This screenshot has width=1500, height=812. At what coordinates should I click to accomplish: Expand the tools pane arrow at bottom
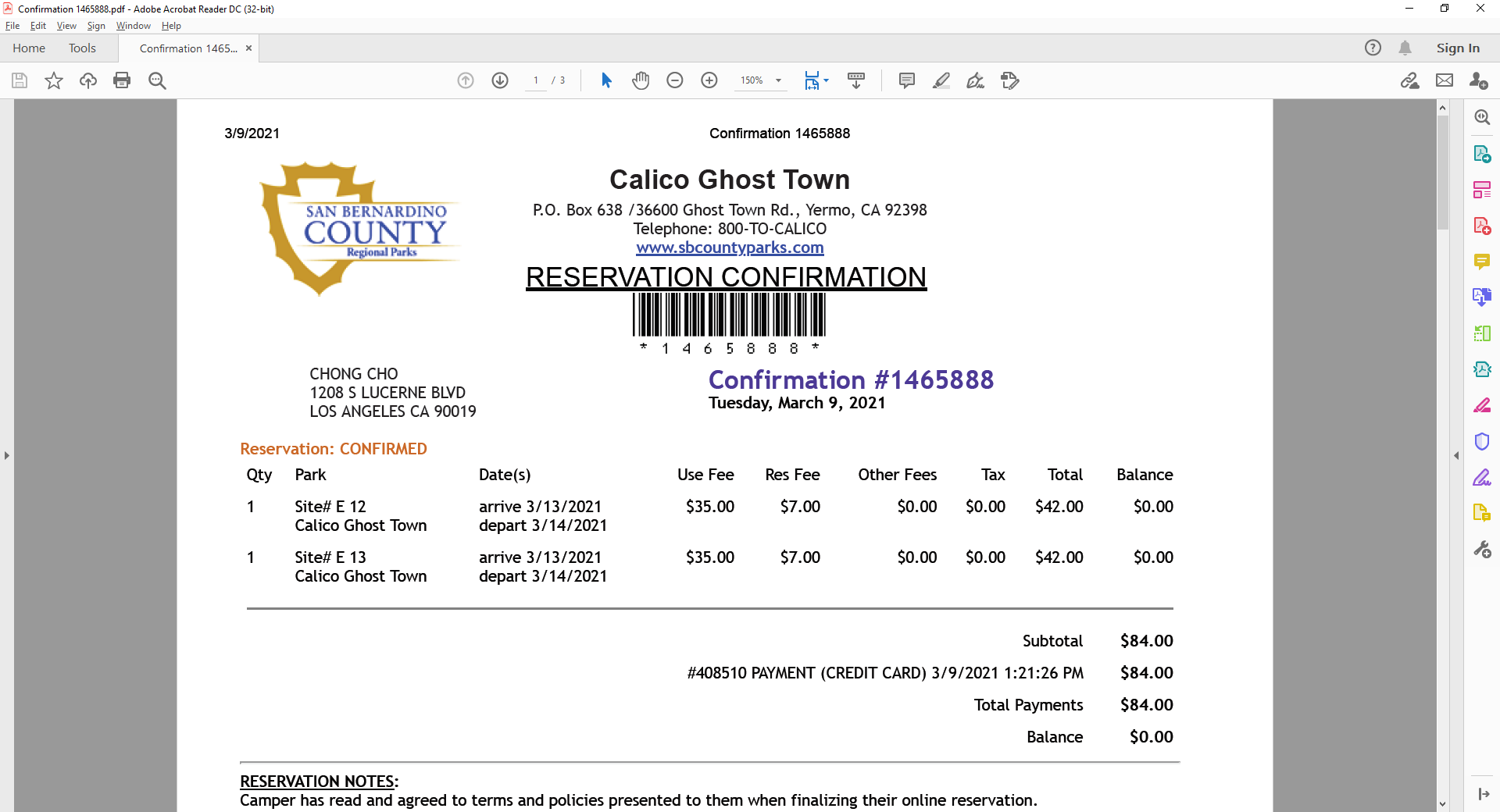tap(1483, 794)
